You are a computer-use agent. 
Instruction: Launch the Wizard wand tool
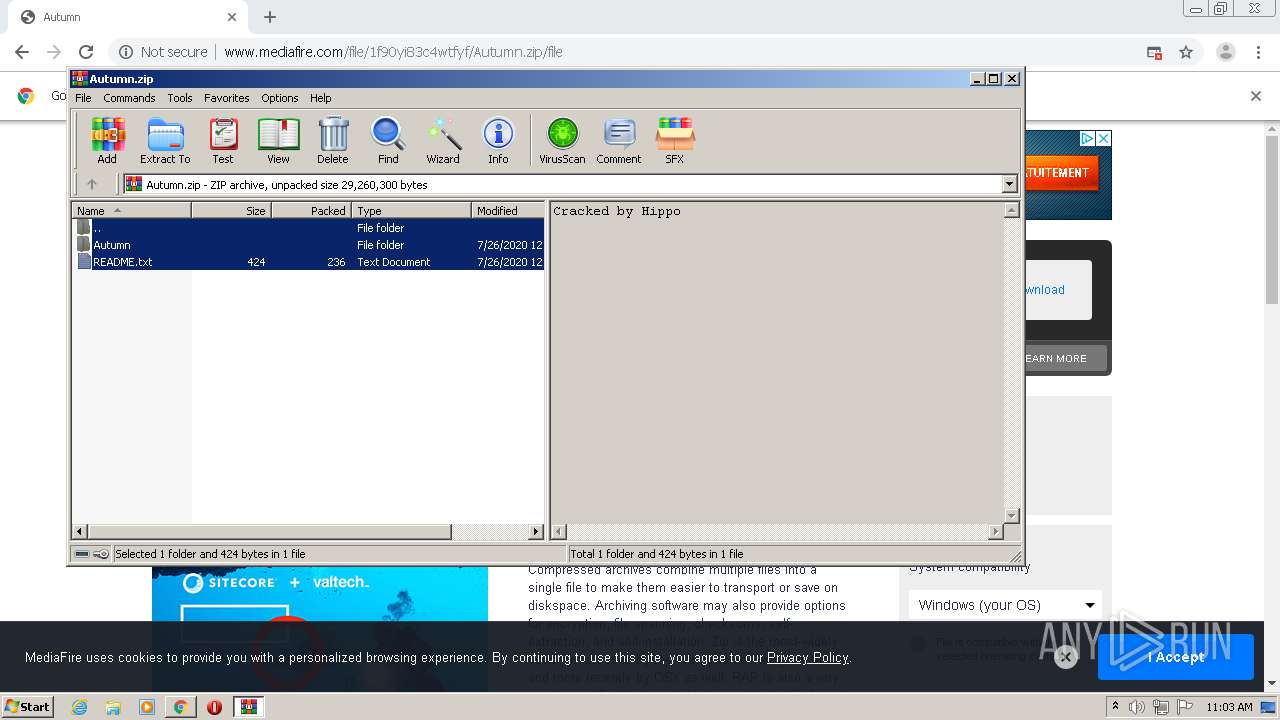443,140
